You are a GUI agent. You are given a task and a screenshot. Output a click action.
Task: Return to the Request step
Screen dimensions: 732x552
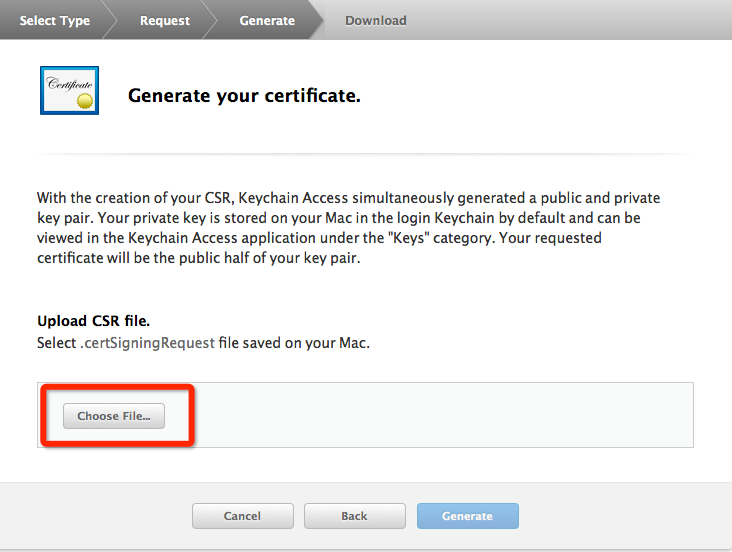164,21
